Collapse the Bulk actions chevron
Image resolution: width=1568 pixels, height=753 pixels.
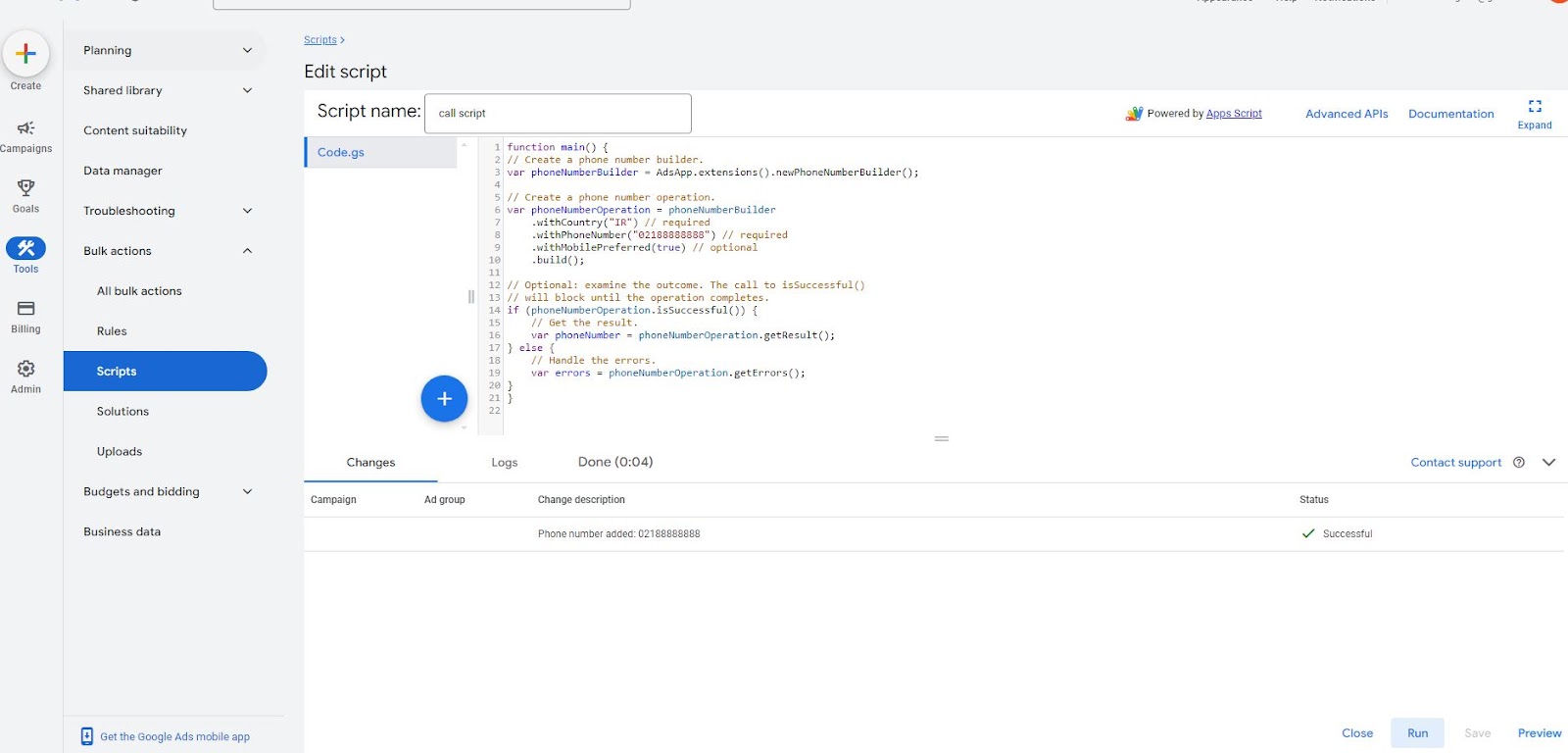(247, 251)
